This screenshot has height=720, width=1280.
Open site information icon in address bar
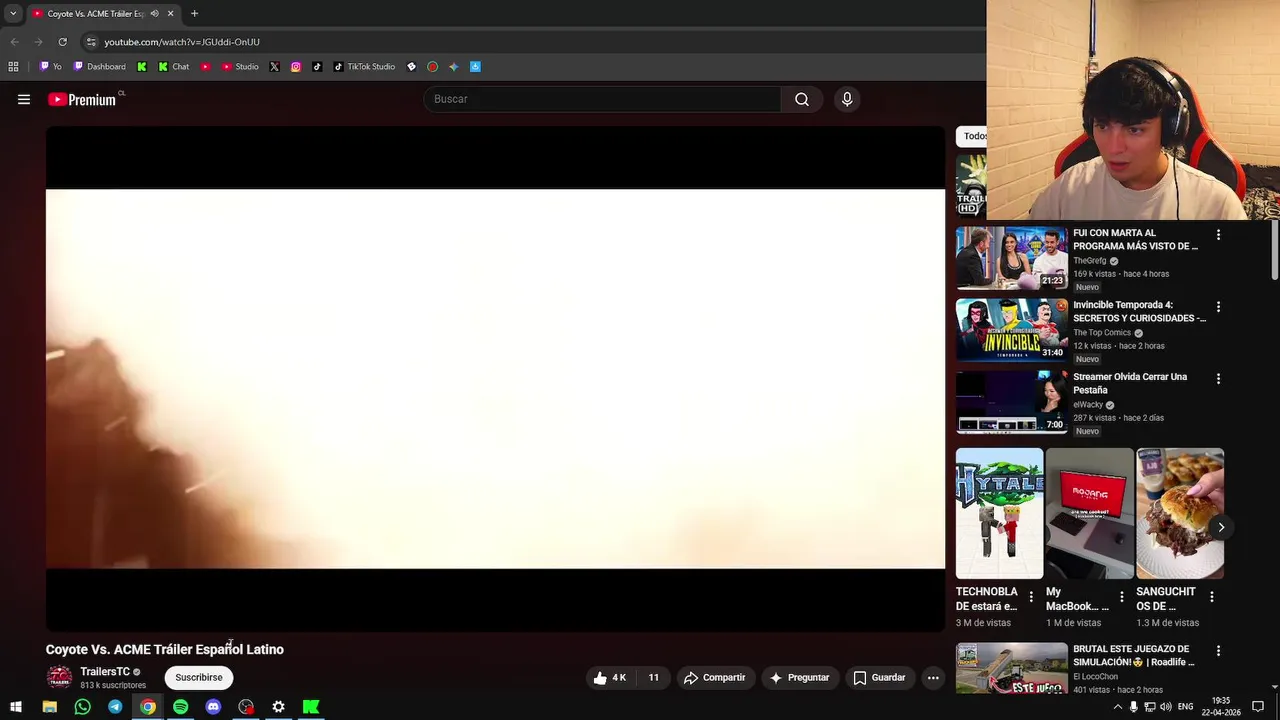(x=91, y=42)
